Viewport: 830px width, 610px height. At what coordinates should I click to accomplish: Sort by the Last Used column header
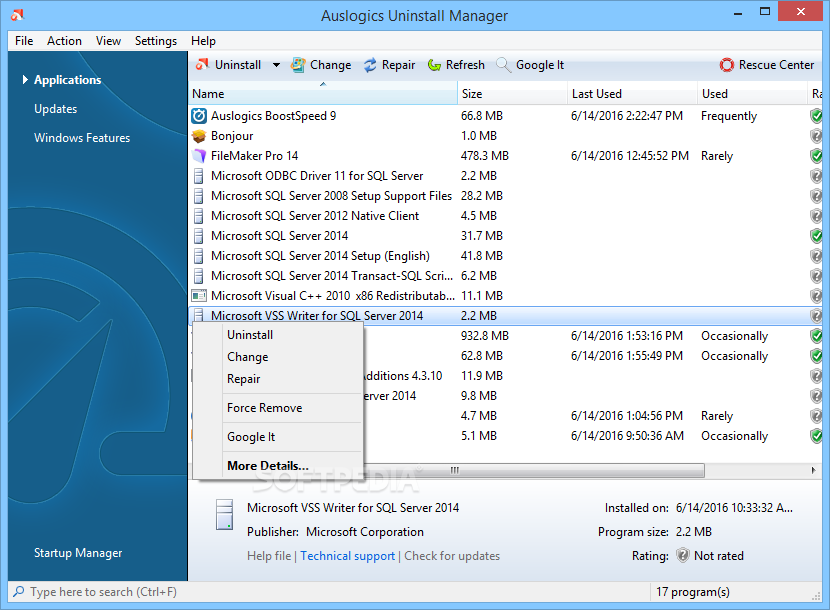click(x=633, y=94)
